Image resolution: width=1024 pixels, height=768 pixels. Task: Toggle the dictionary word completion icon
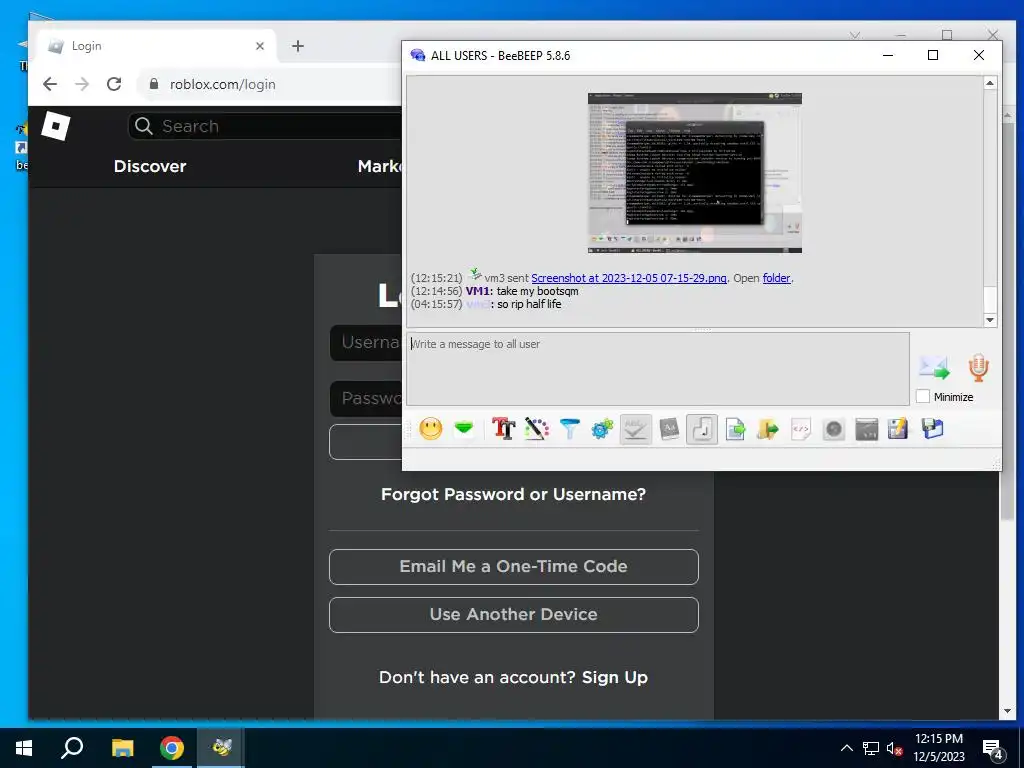tap(669, 429)
